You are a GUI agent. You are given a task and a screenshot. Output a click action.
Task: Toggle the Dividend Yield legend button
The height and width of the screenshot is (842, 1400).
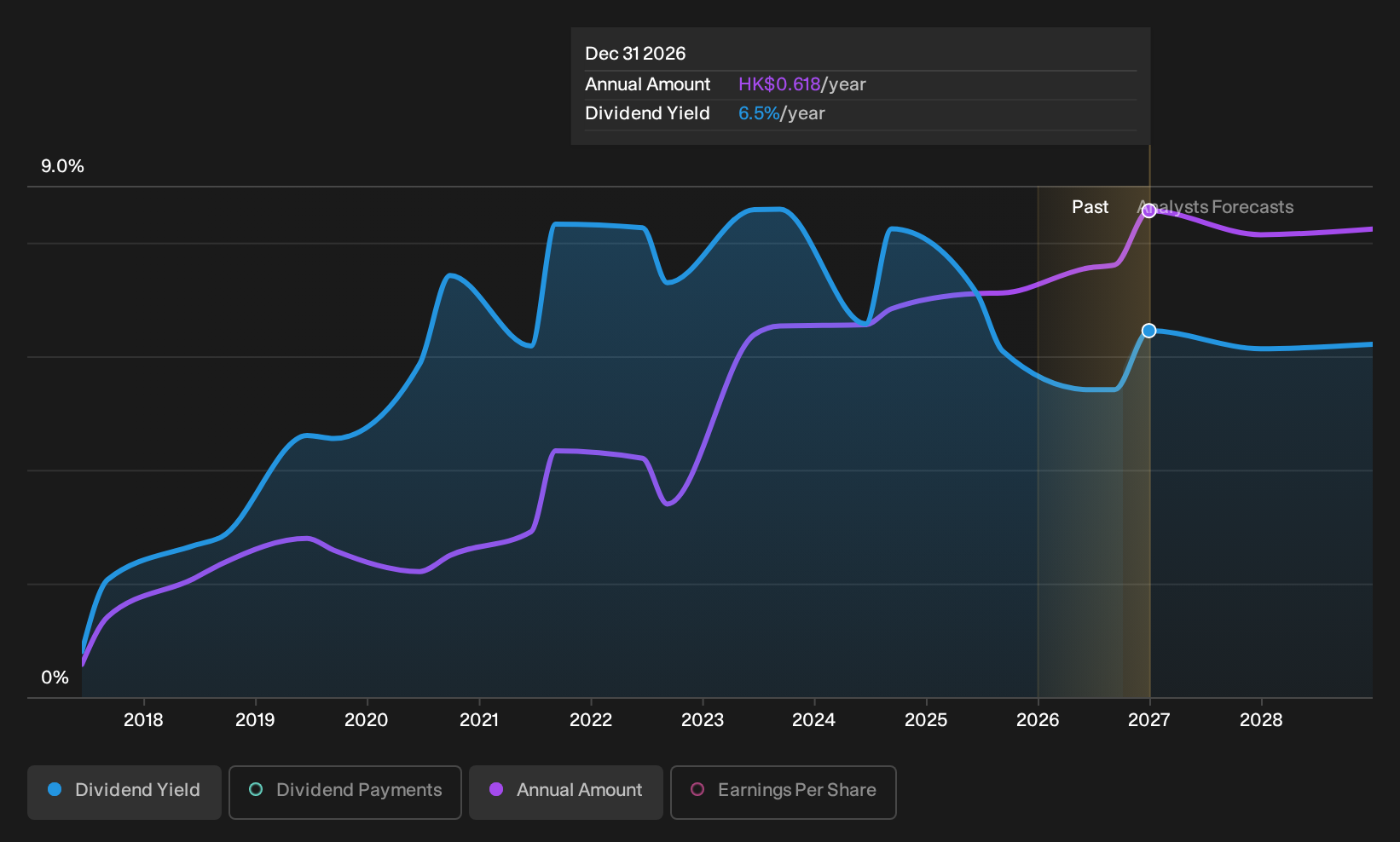point(124,793)
